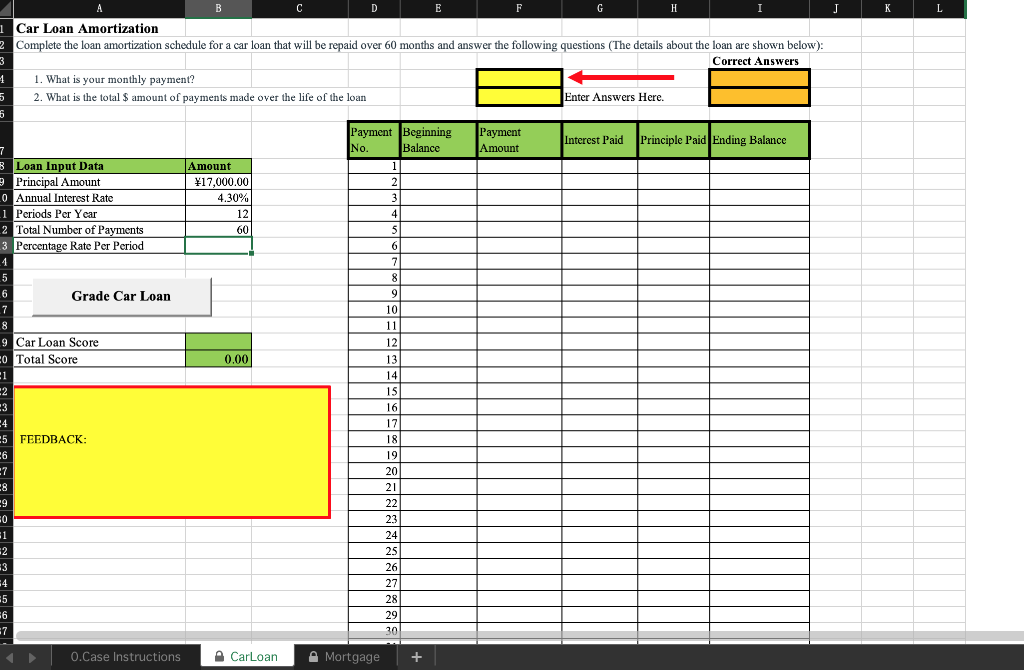
Task: Select column header B
Action: [218, 8]
